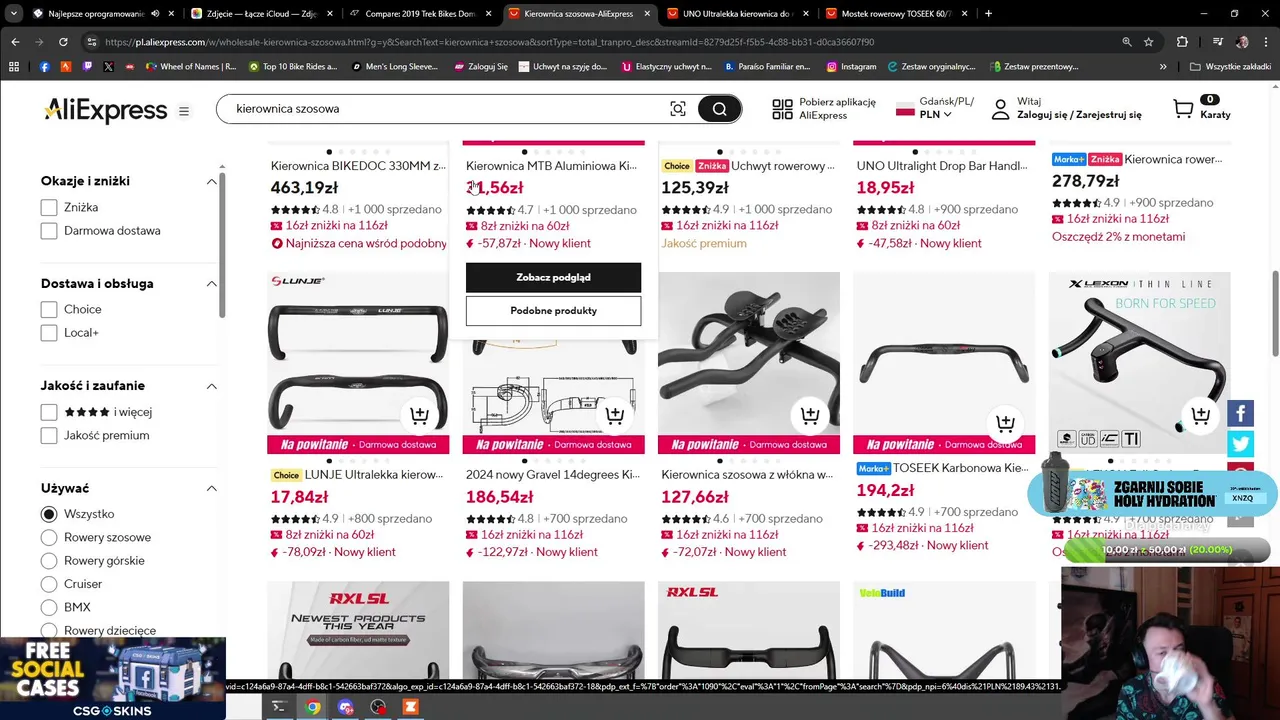Enable the Zniżka filter checkbox

49,207
